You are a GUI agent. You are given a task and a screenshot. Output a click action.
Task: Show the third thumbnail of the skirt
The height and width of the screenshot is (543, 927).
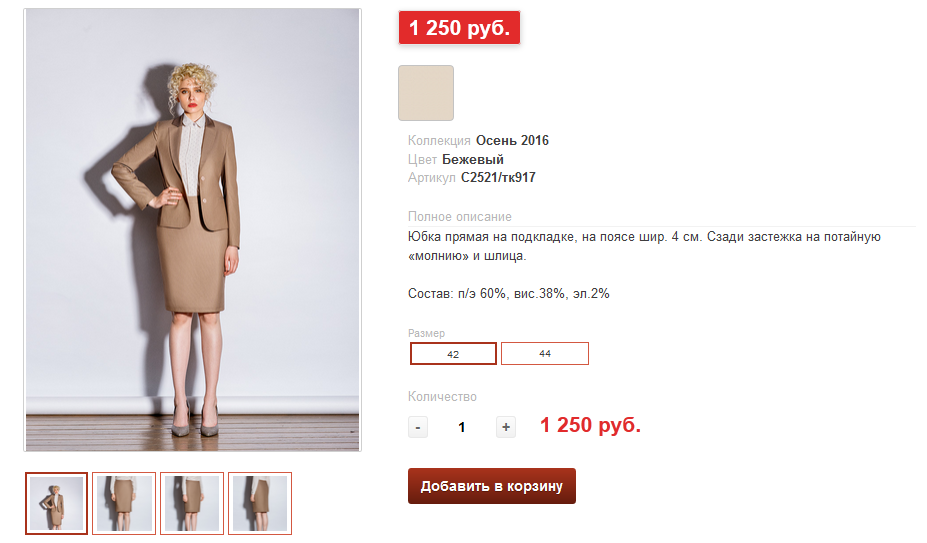[192, 503]
